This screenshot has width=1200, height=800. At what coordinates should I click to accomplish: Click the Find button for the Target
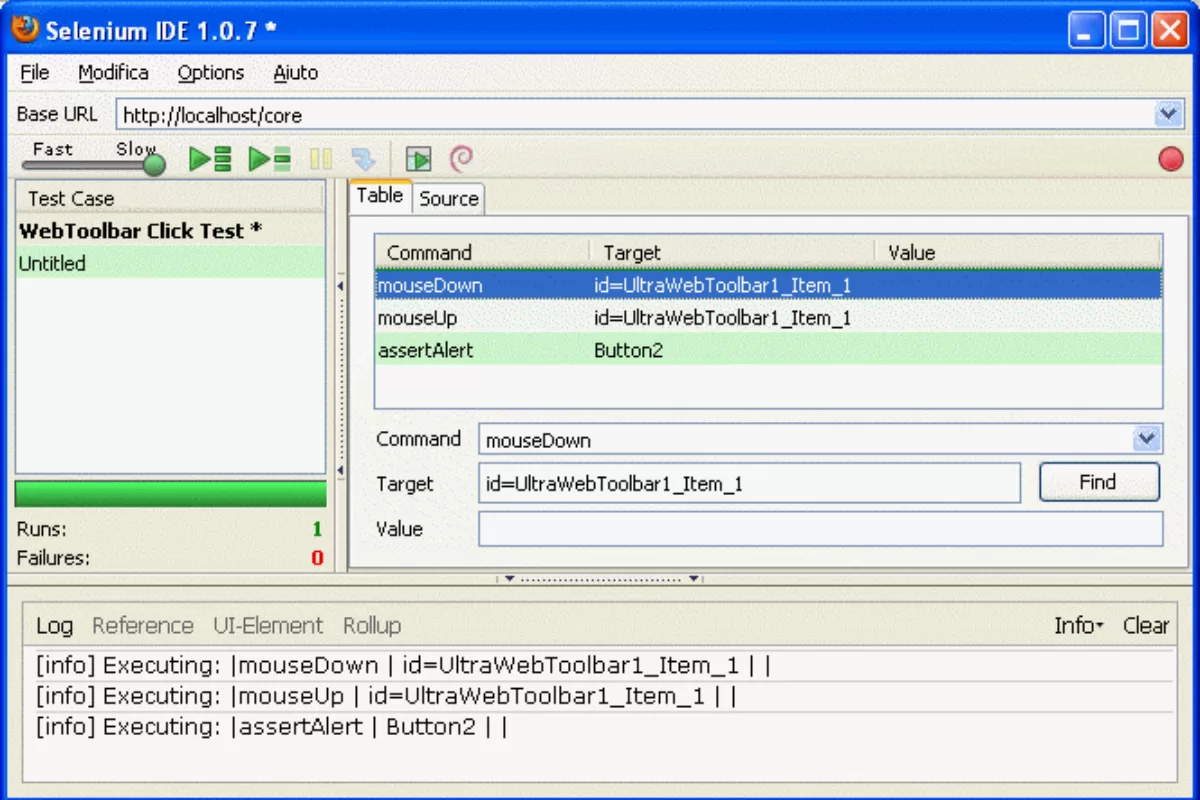pyautogui.click(x=1099, y=482)
